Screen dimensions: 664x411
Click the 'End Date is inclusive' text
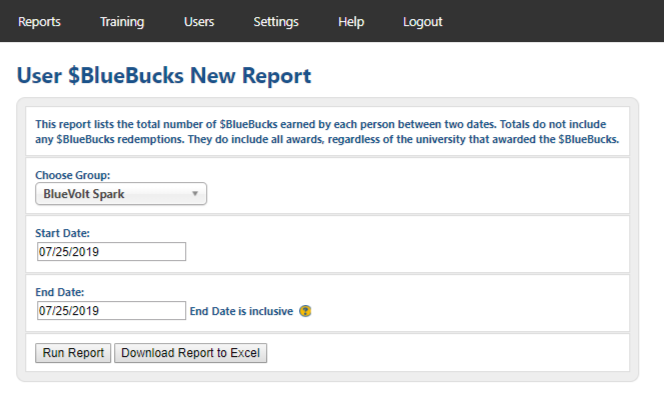tap(241, 311)
